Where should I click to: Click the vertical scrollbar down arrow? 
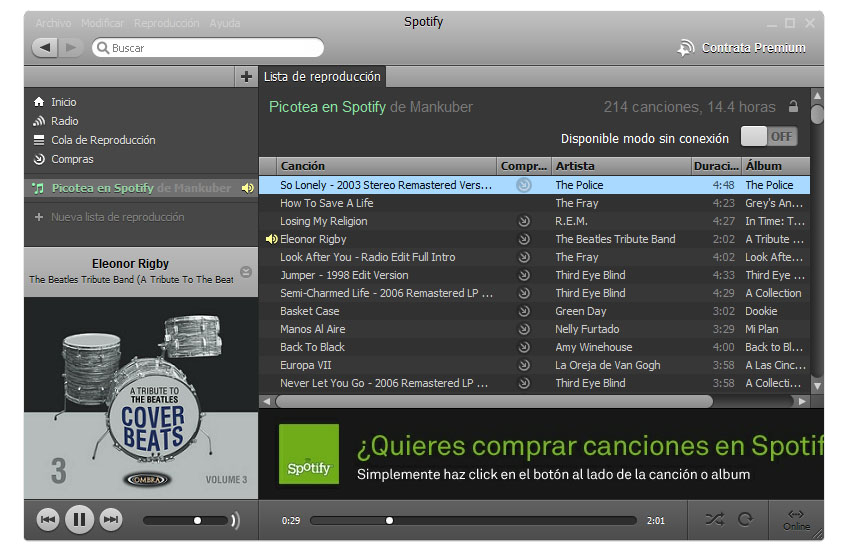817,386
